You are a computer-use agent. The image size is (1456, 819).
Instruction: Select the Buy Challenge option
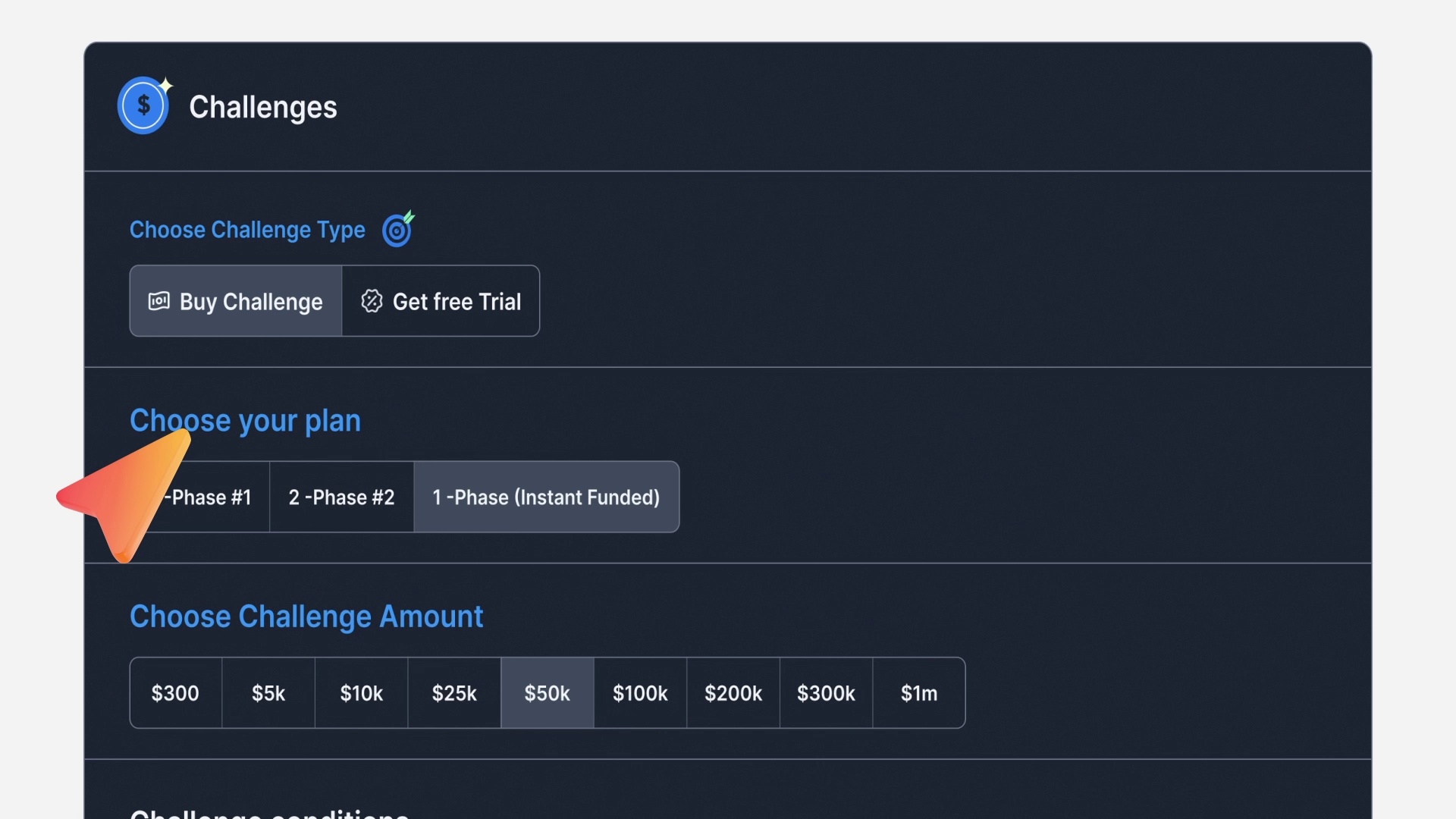[236, 301]
